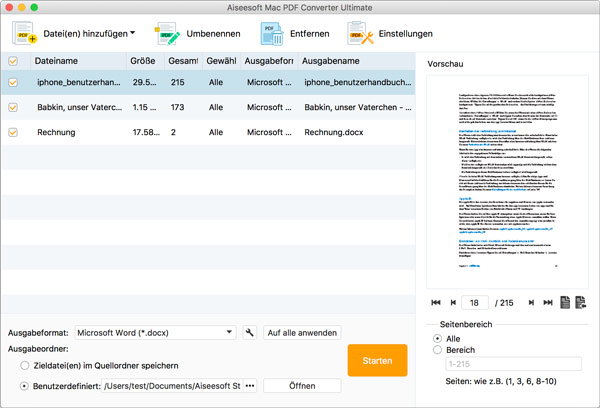Jump to last page in preview
Image resolution: width=600 pixels, height=408 pixels.
(546, 303)
